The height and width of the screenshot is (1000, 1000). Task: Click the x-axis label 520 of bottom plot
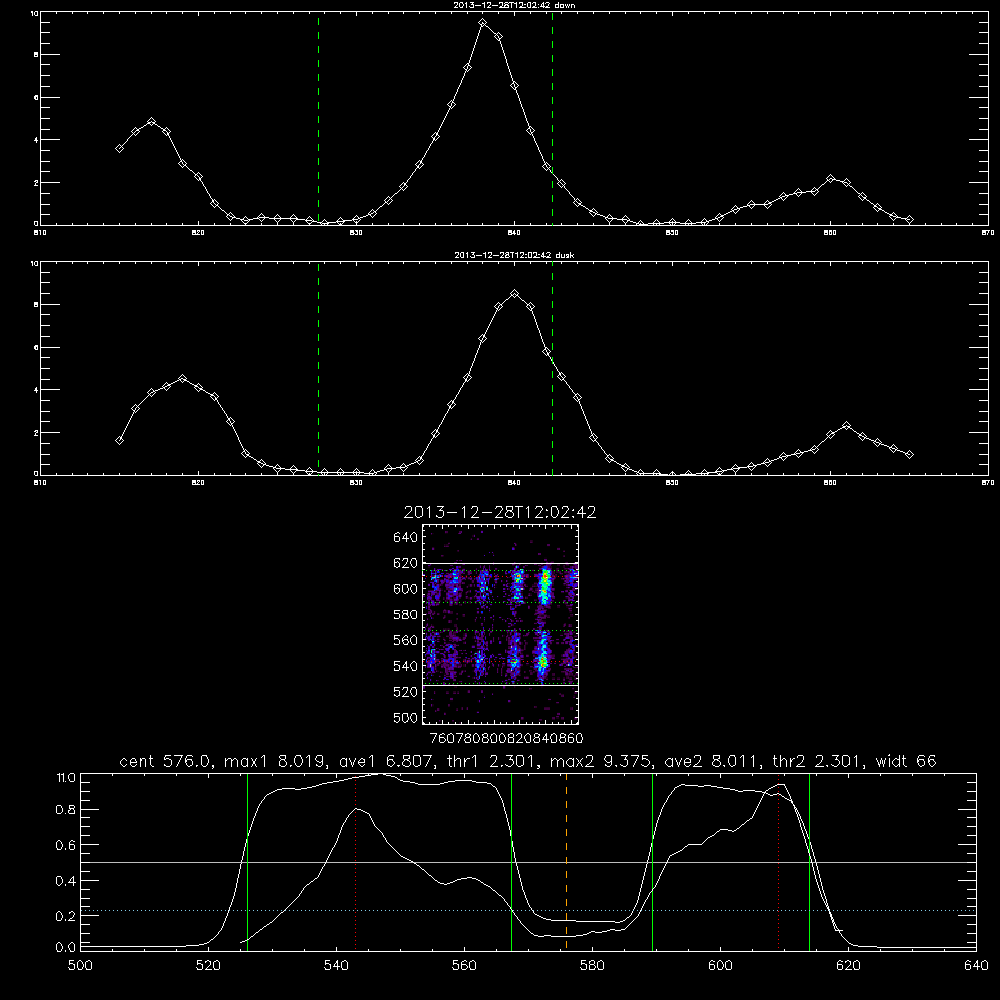[x=208, y=966]
